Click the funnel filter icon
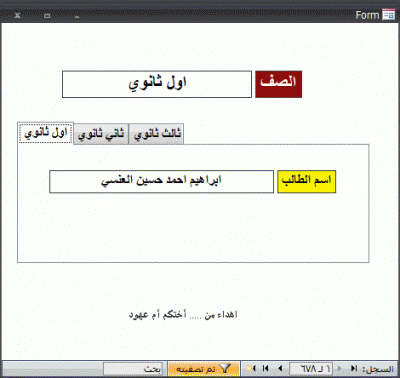400x378 pixels. 226,369
